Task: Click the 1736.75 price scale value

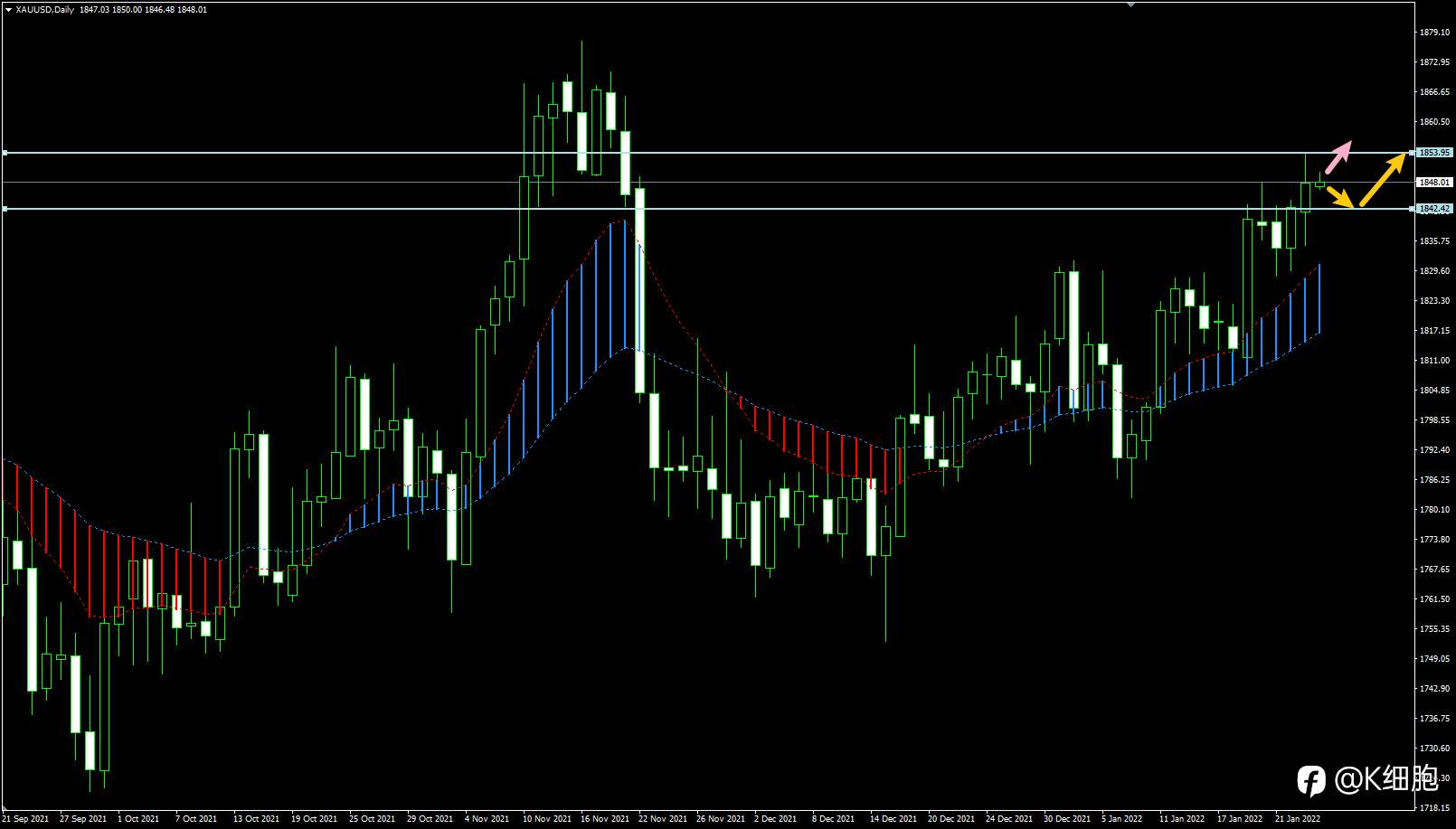Action: coord(1435,719)
